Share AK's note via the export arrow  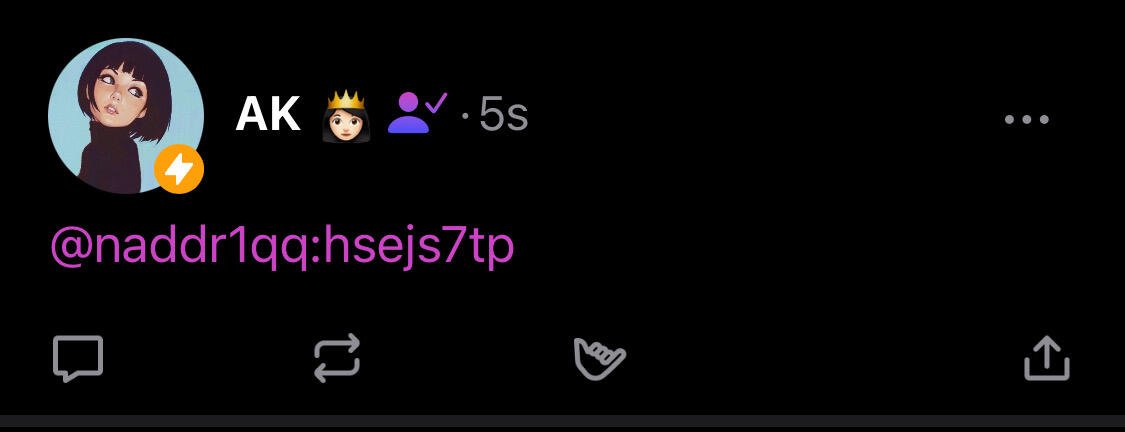pos(1046,357)
